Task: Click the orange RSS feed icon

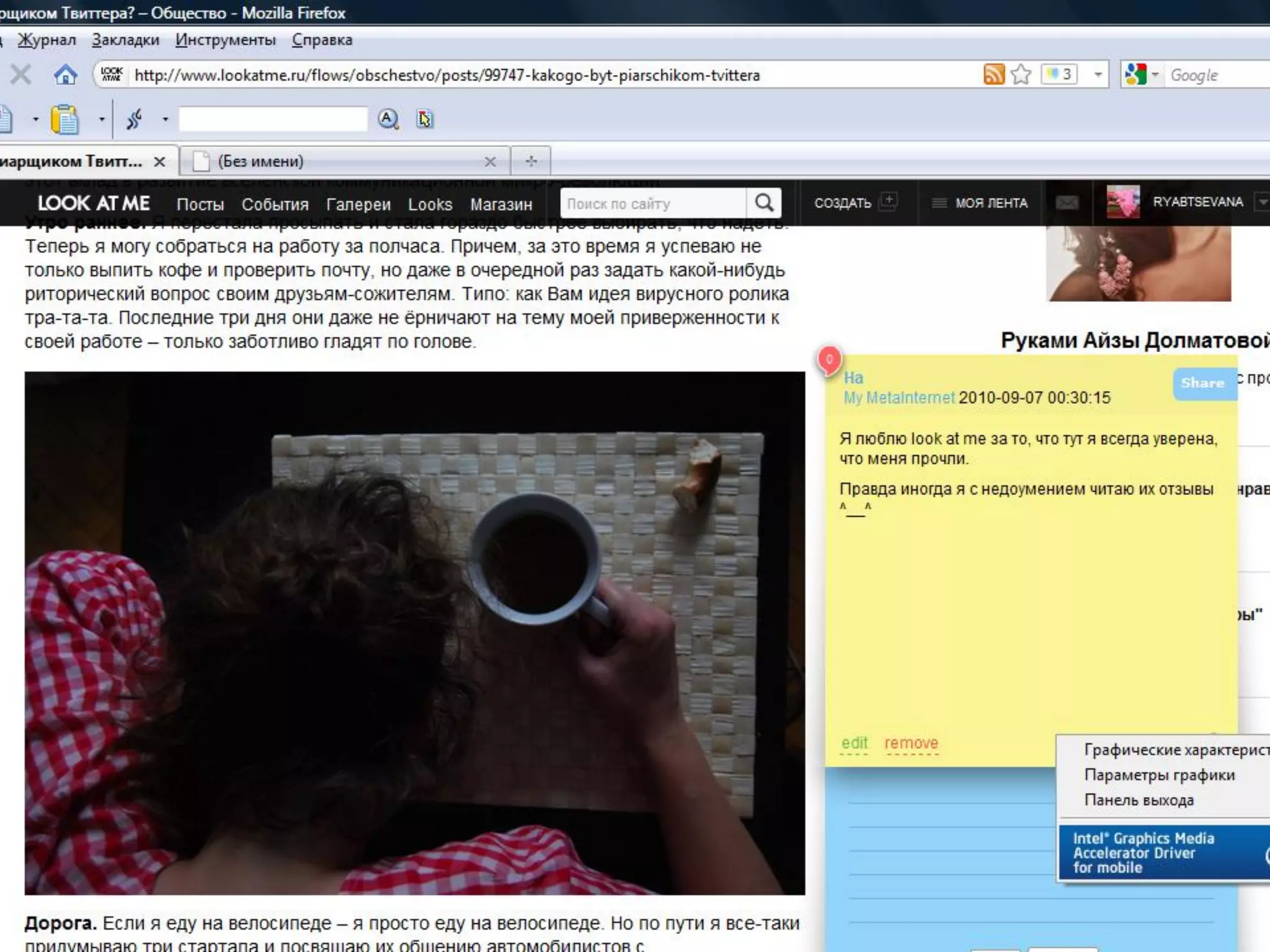Action: pos(993,74)
